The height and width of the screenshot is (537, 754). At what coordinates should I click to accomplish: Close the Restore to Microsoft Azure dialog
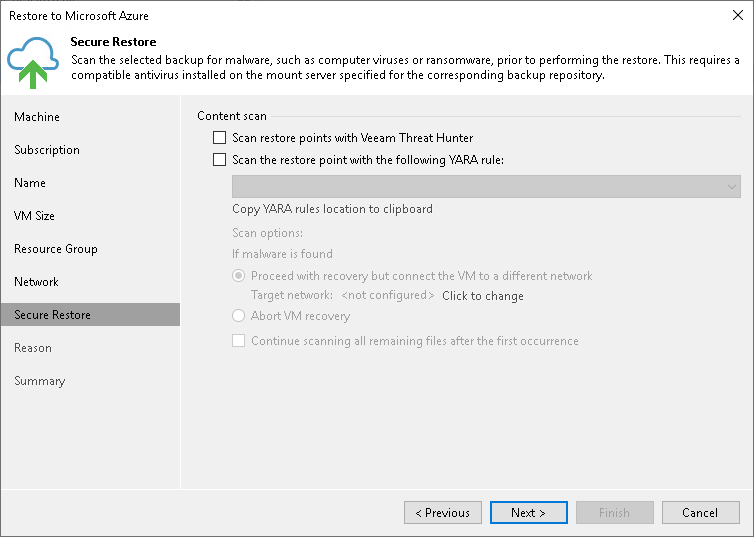(738, 15)
